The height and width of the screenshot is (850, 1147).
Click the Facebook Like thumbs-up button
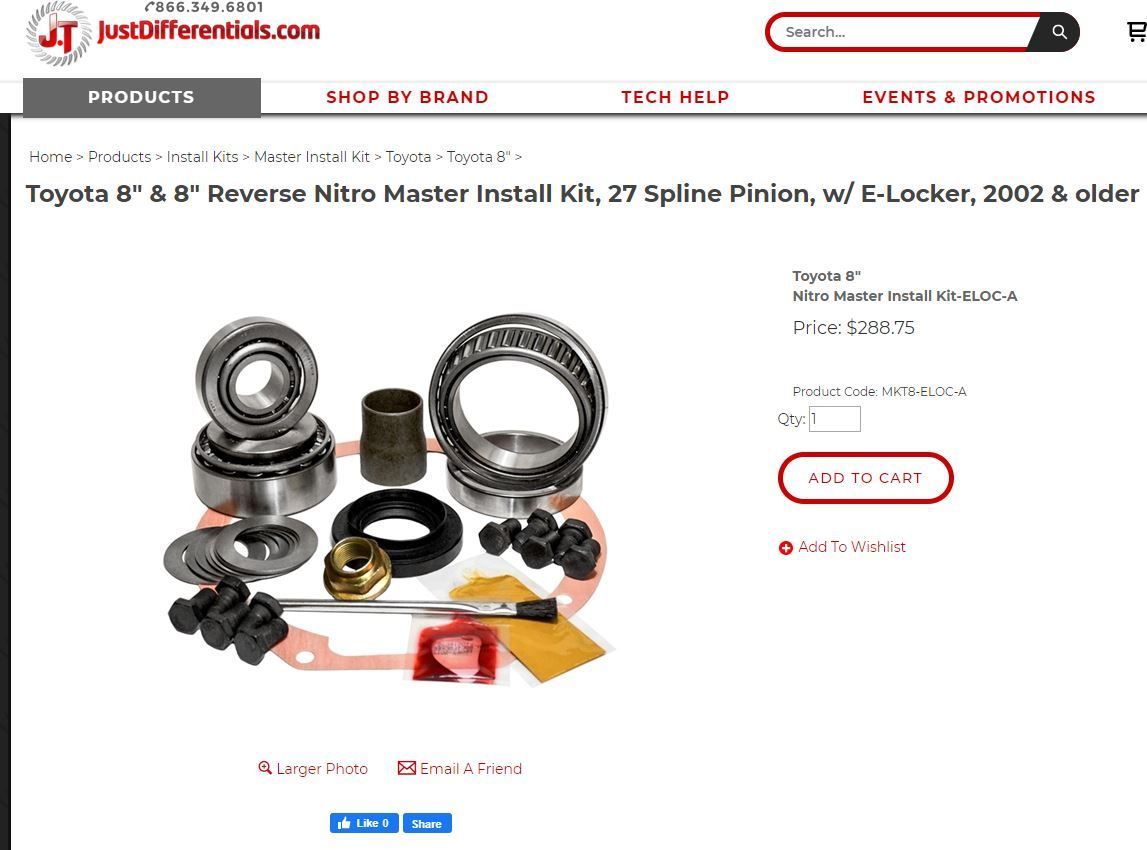364,823
